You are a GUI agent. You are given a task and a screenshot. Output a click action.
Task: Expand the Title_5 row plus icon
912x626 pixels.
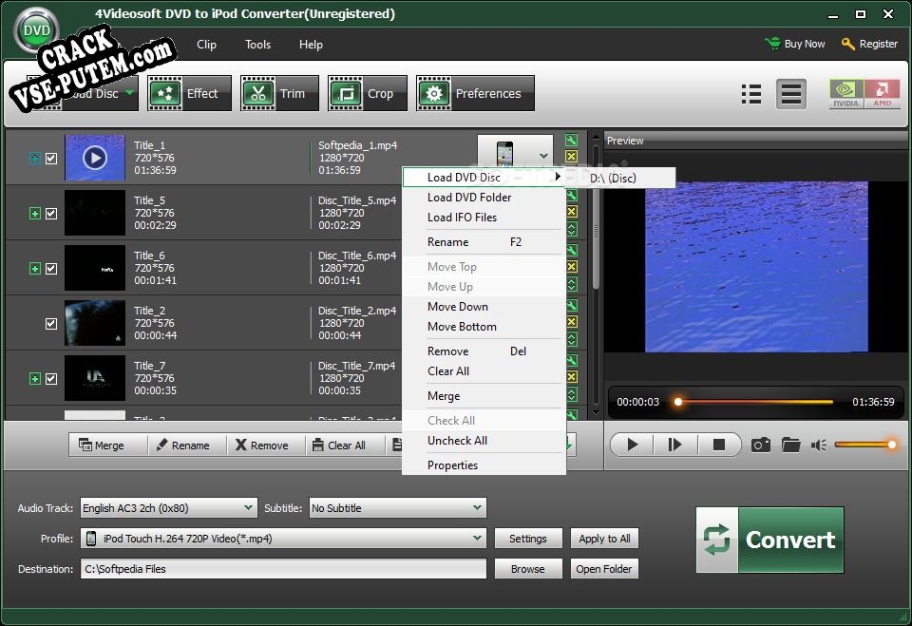35,214
